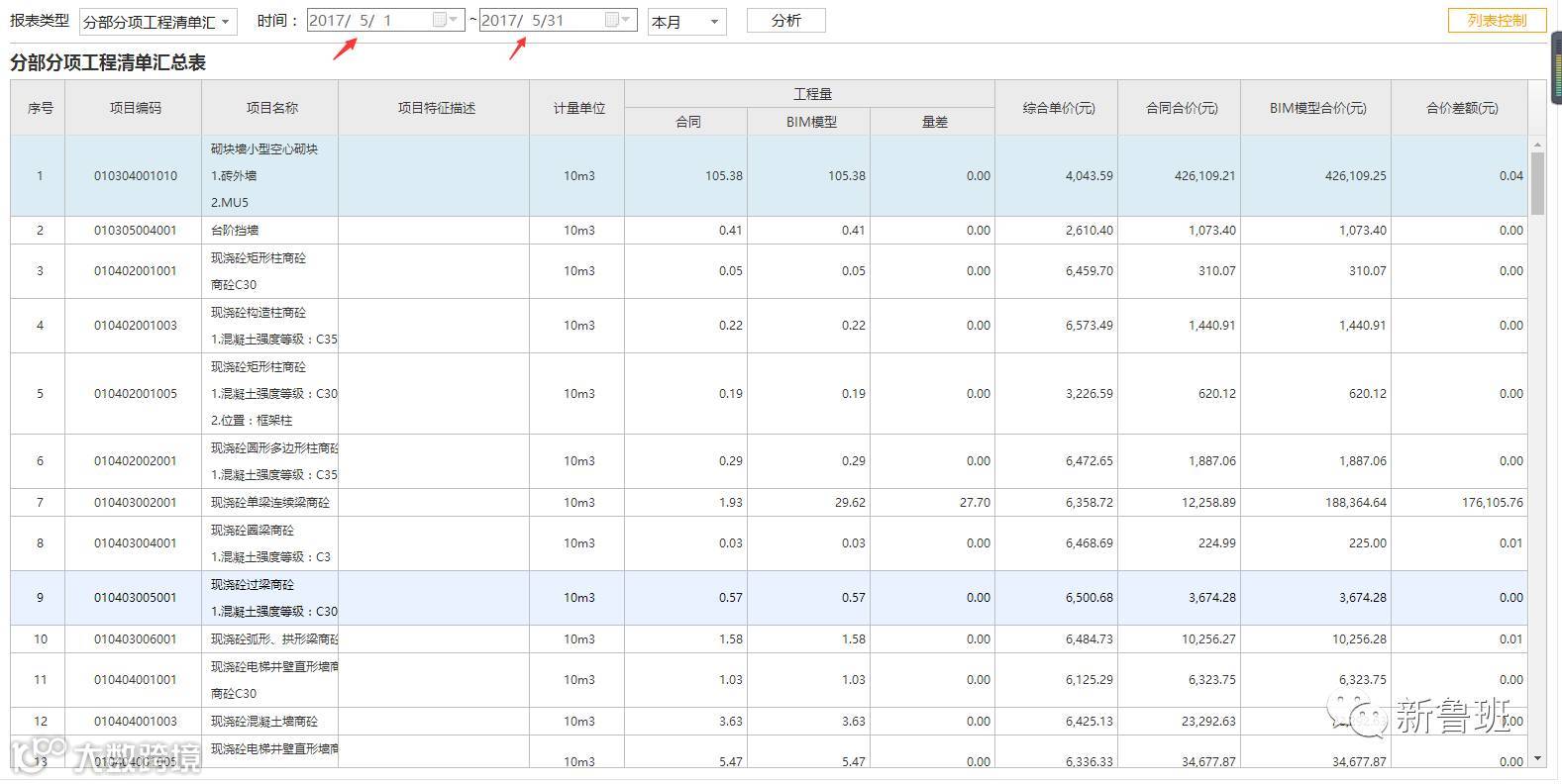Select the 现浇砼混凝土墙商砼 name cell

pos(271,722)
